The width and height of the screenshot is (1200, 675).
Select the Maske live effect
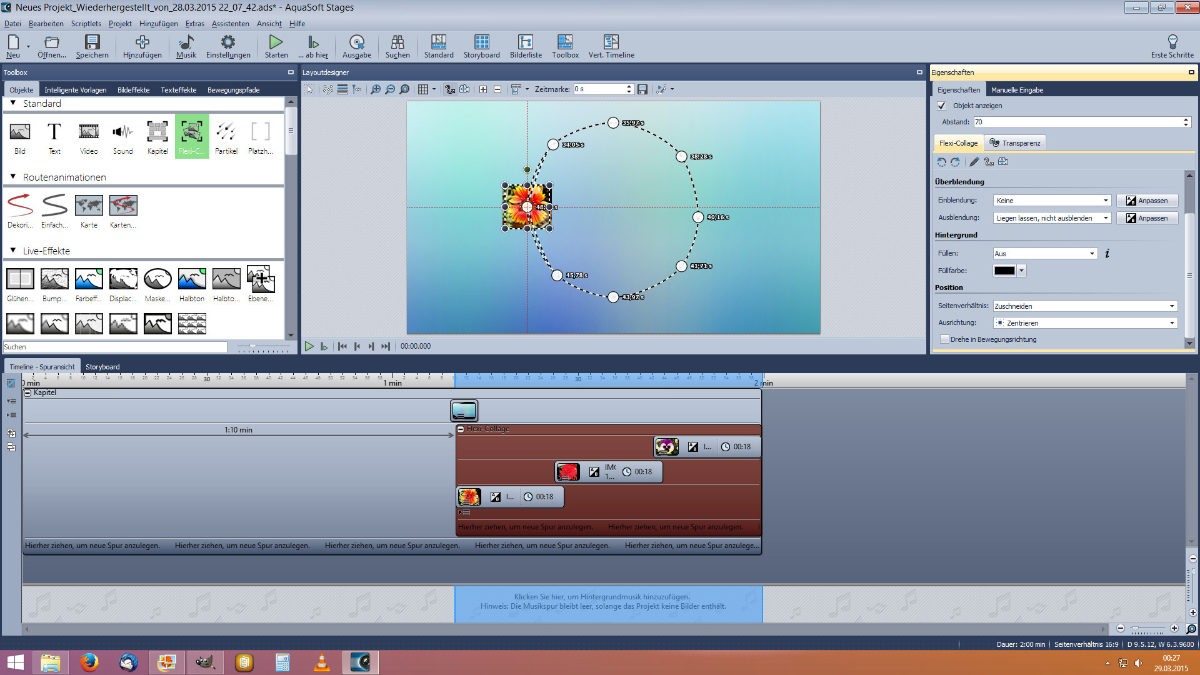pyautogui.click(x=157, y=279)
